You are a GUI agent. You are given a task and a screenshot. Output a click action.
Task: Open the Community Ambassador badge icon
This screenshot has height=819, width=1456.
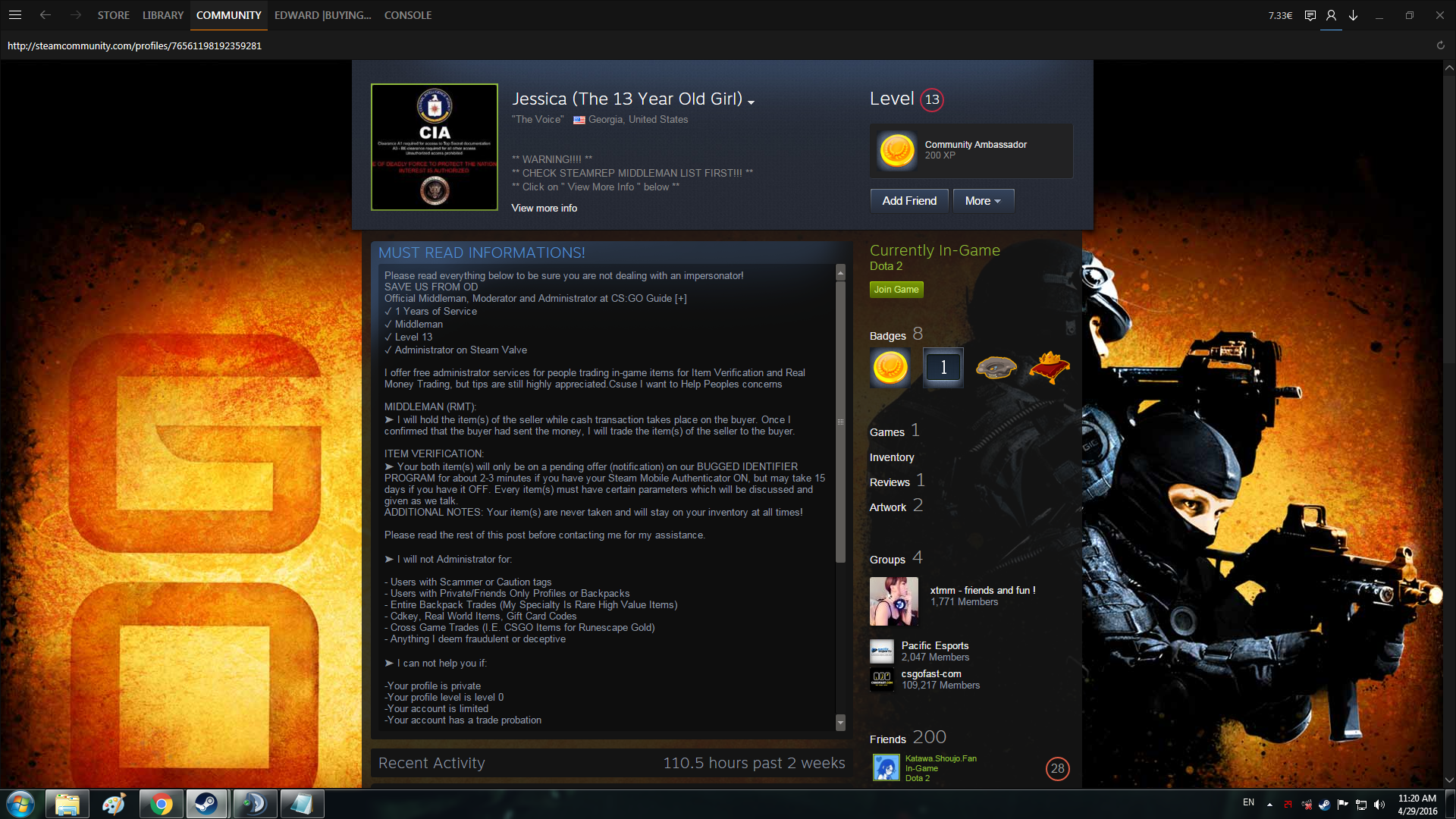tap(896, 150)
